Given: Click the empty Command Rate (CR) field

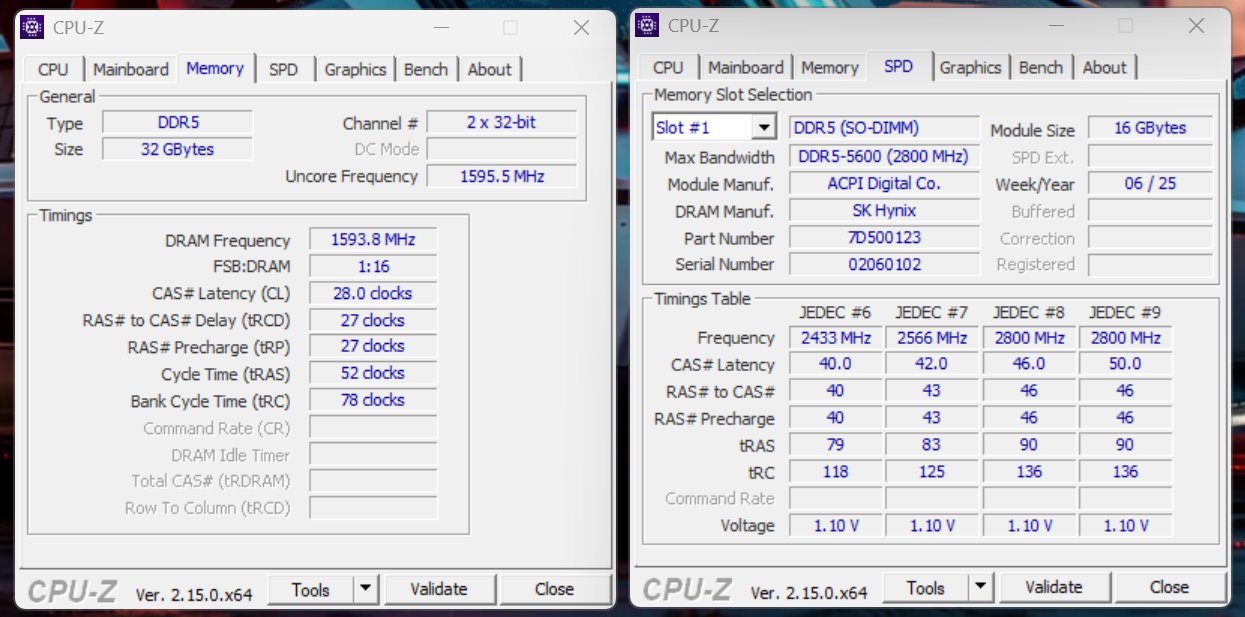Looking at the screenshot, I should coord(373,428).
